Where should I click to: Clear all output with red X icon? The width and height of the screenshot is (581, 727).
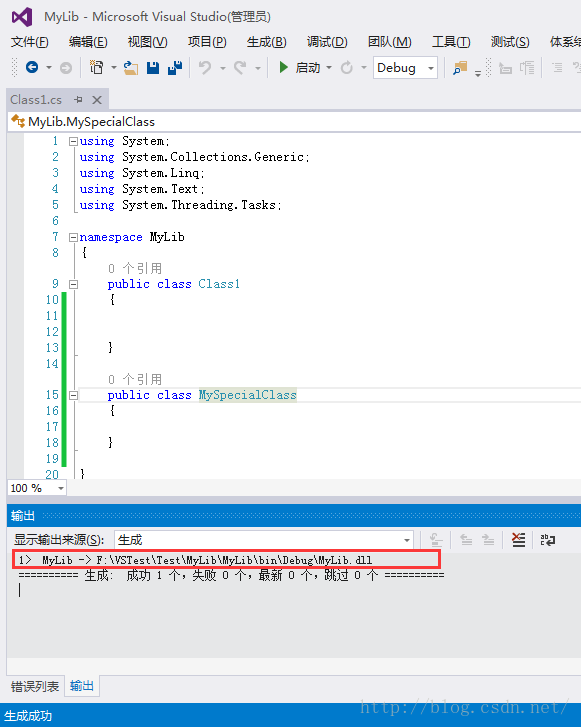point(518,540)
